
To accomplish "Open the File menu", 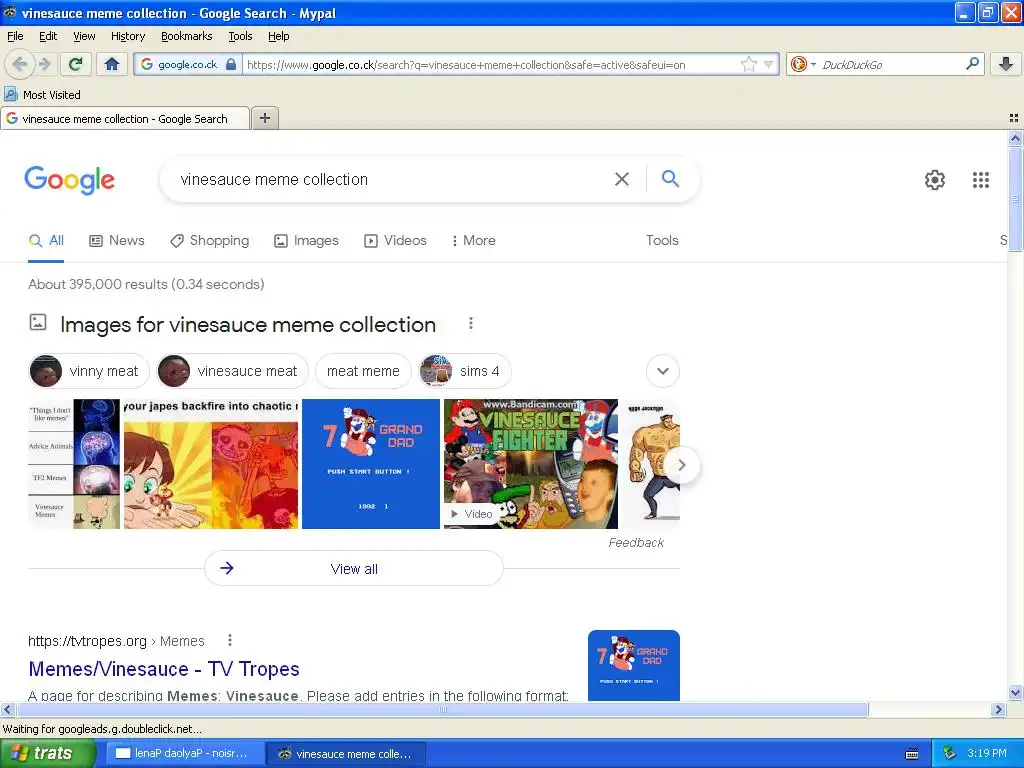I will pyautogui.click(x=15, y=36).
